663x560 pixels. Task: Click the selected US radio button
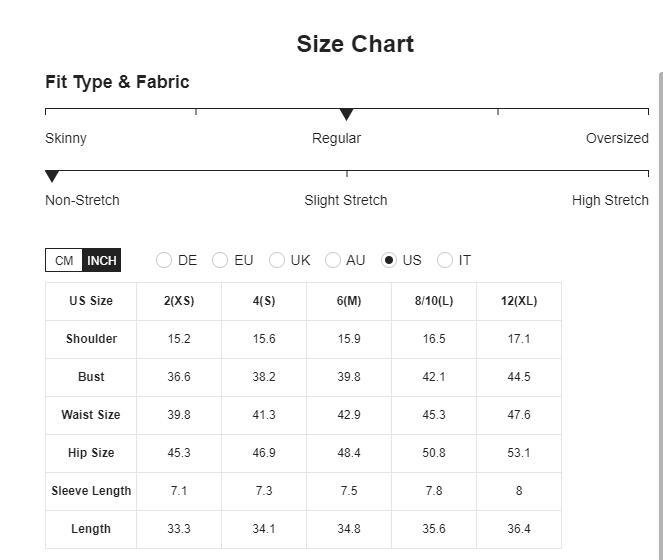point(389,260)
